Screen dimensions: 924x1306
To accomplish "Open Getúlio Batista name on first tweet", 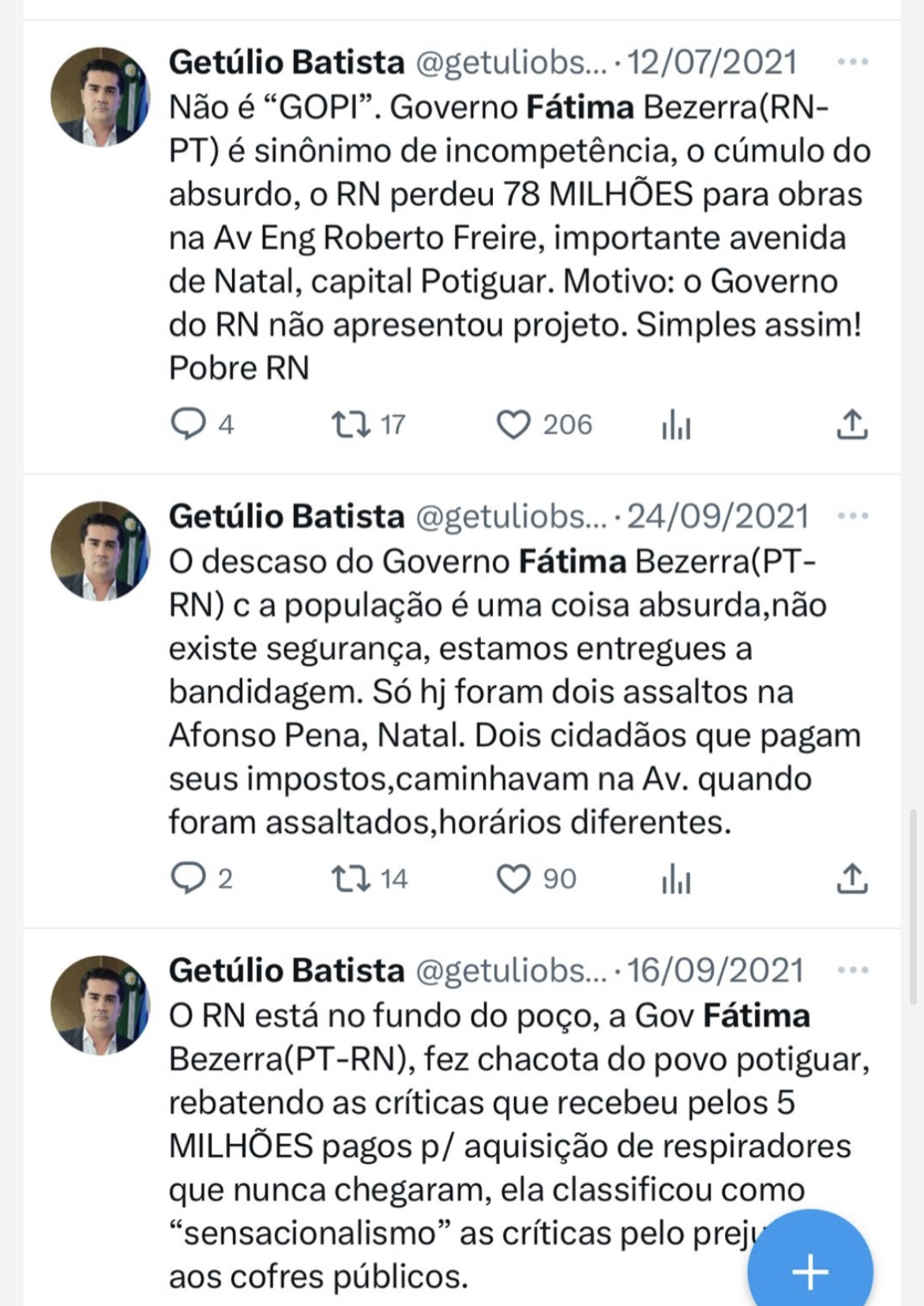I will point(287,62).
